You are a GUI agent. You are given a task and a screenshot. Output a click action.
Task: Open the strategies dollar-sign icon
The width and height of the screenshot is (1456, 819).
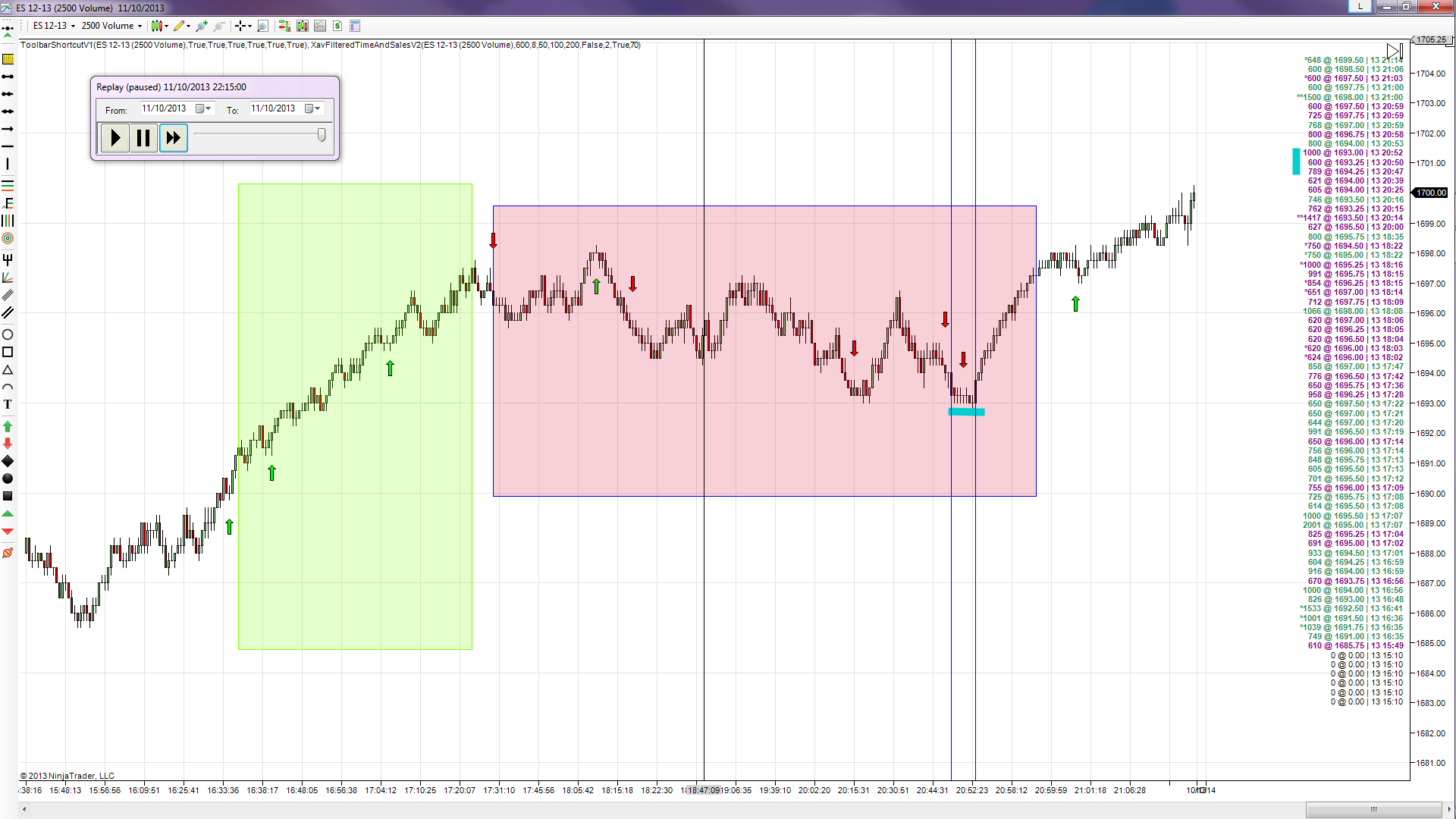click(x=337, y=26)
